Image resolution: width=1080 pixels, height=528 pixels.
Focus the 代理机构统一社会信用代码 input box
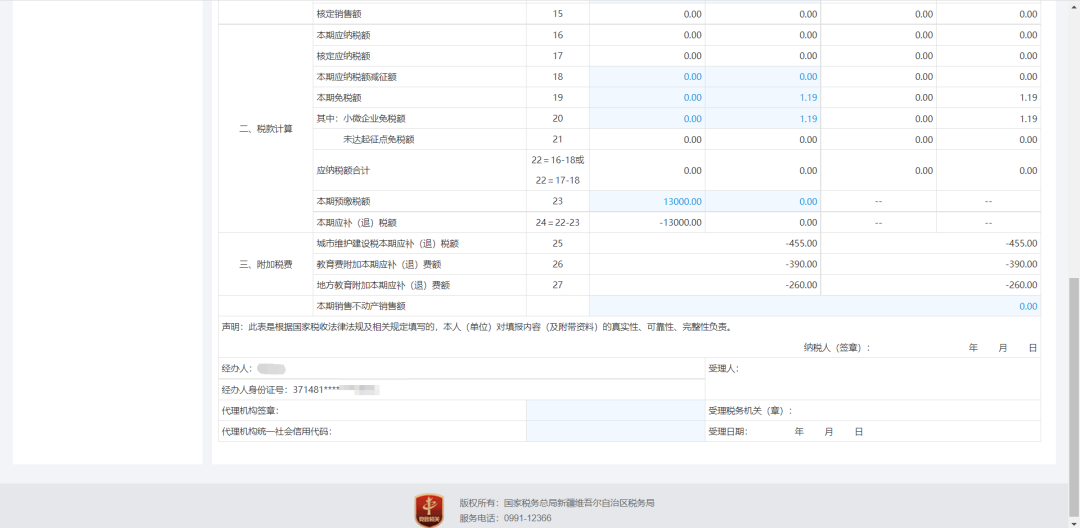point(615,432)
